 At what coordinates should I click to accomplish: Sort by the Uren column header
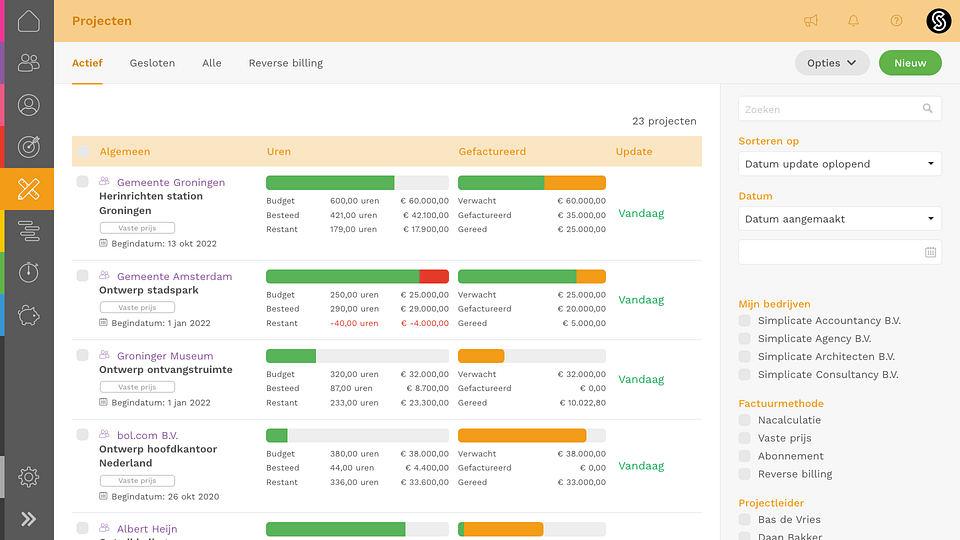coord(279,151)
